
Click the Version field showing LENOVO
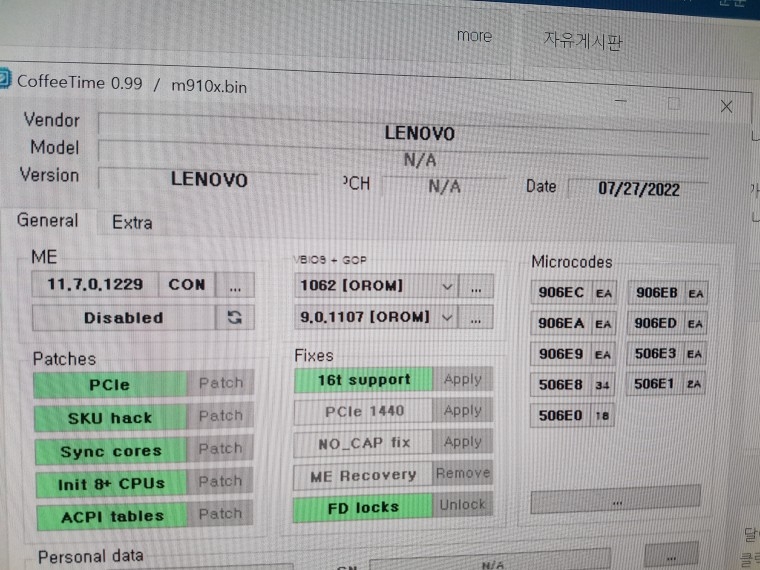point(208,178)
